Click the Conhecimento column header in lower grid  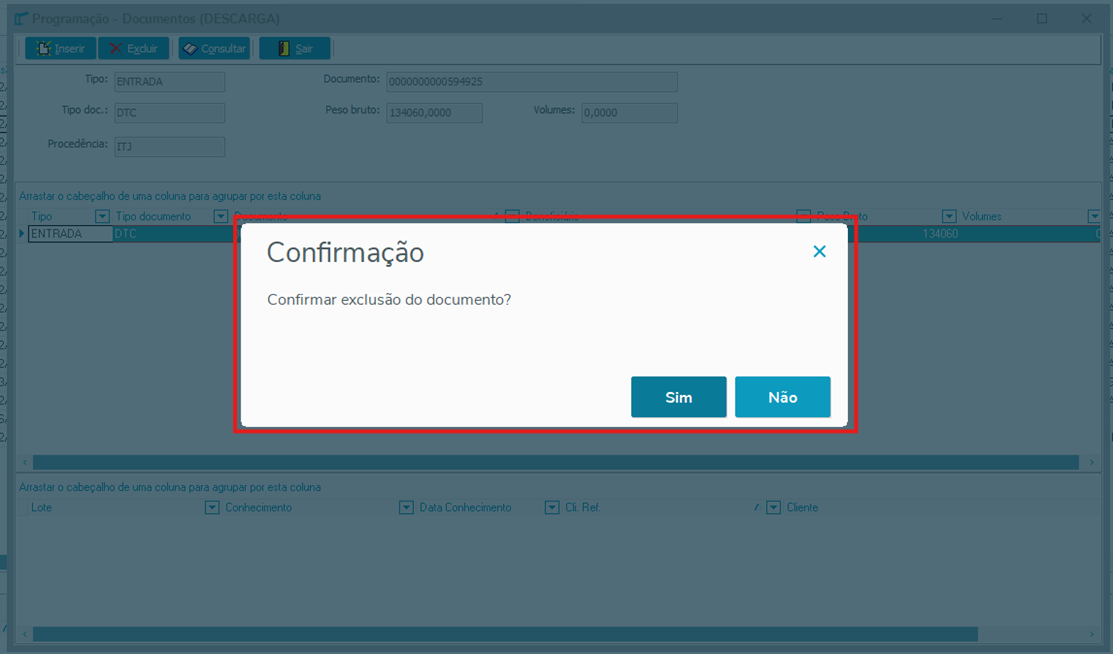pos(258,507)
